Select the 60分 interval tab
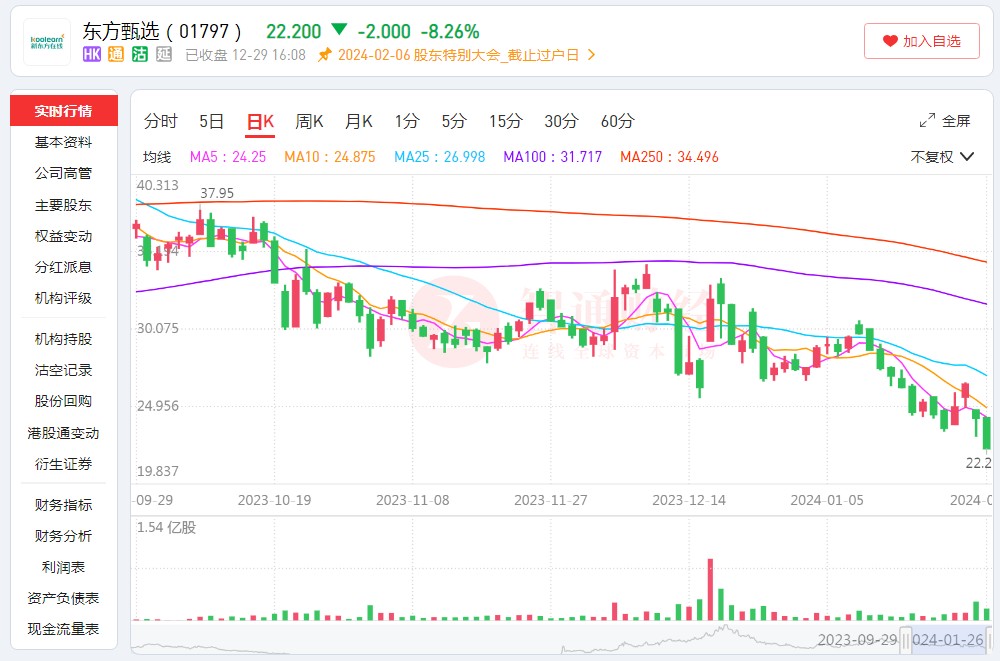The image size is (1000, 661). point(617,121)
